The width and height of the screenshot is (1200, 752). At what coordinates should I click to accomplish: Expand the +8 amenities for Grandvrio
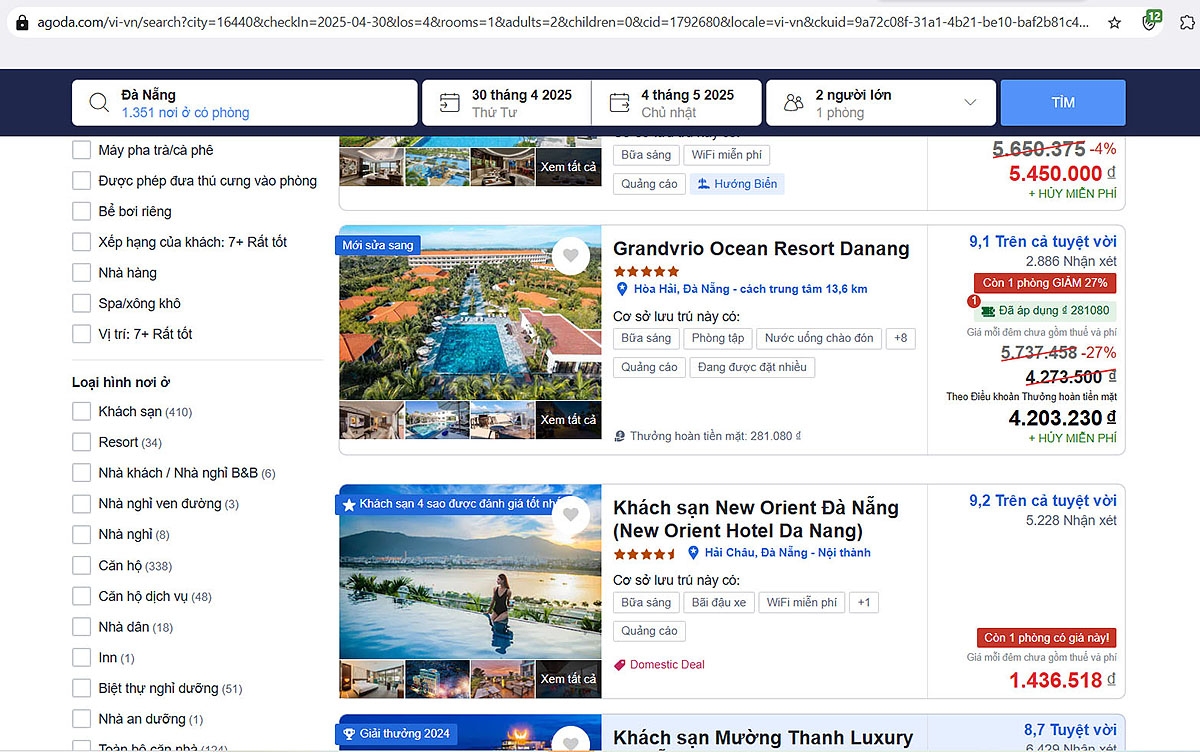(900, 338)
